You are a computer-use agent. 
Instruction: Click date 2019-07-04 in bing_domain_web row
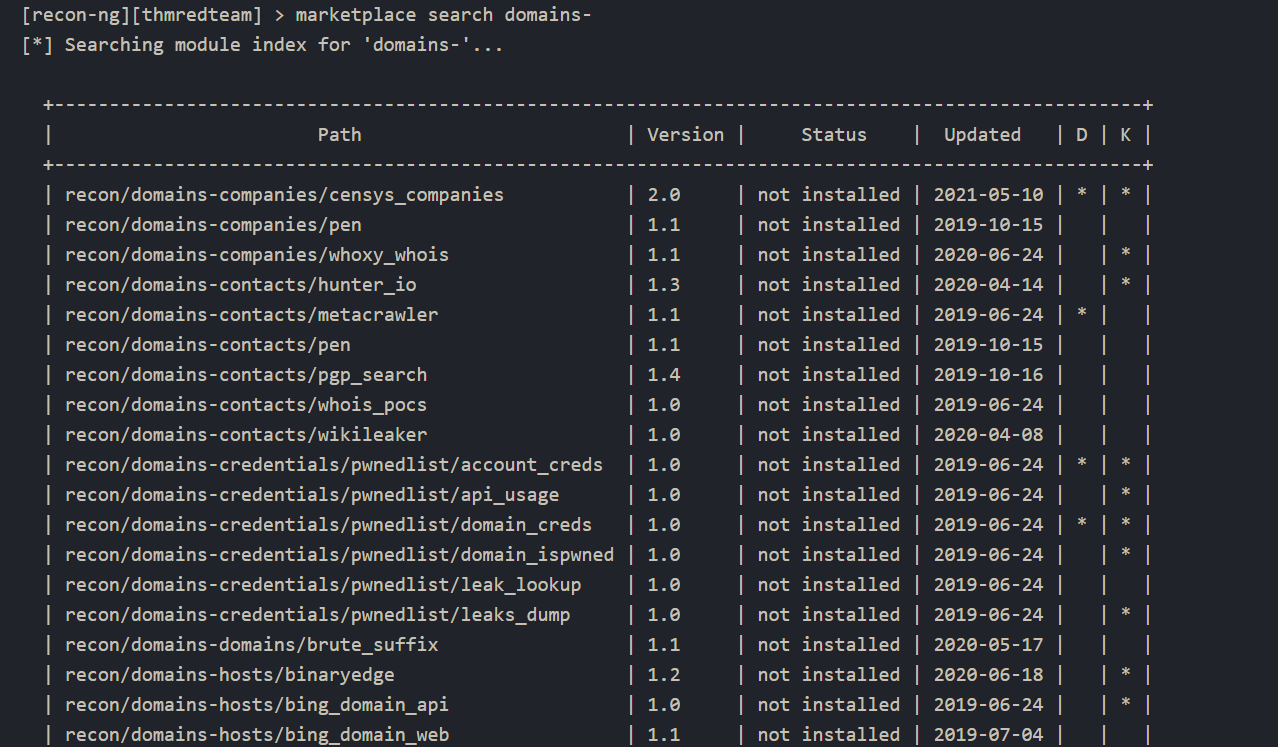click(988, 735)
